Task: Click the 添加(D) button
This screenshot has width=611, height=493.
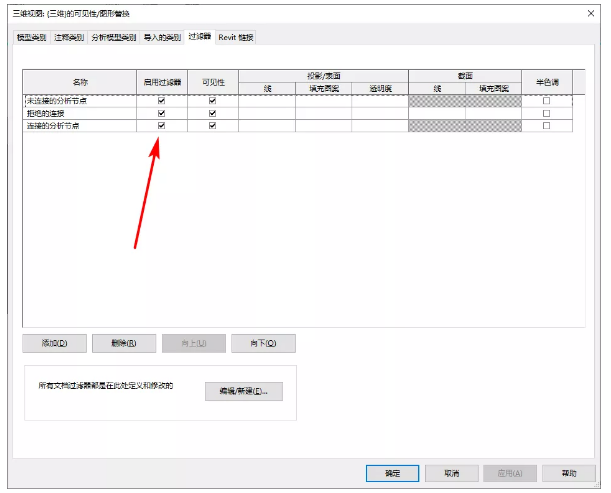Action: 55,343
